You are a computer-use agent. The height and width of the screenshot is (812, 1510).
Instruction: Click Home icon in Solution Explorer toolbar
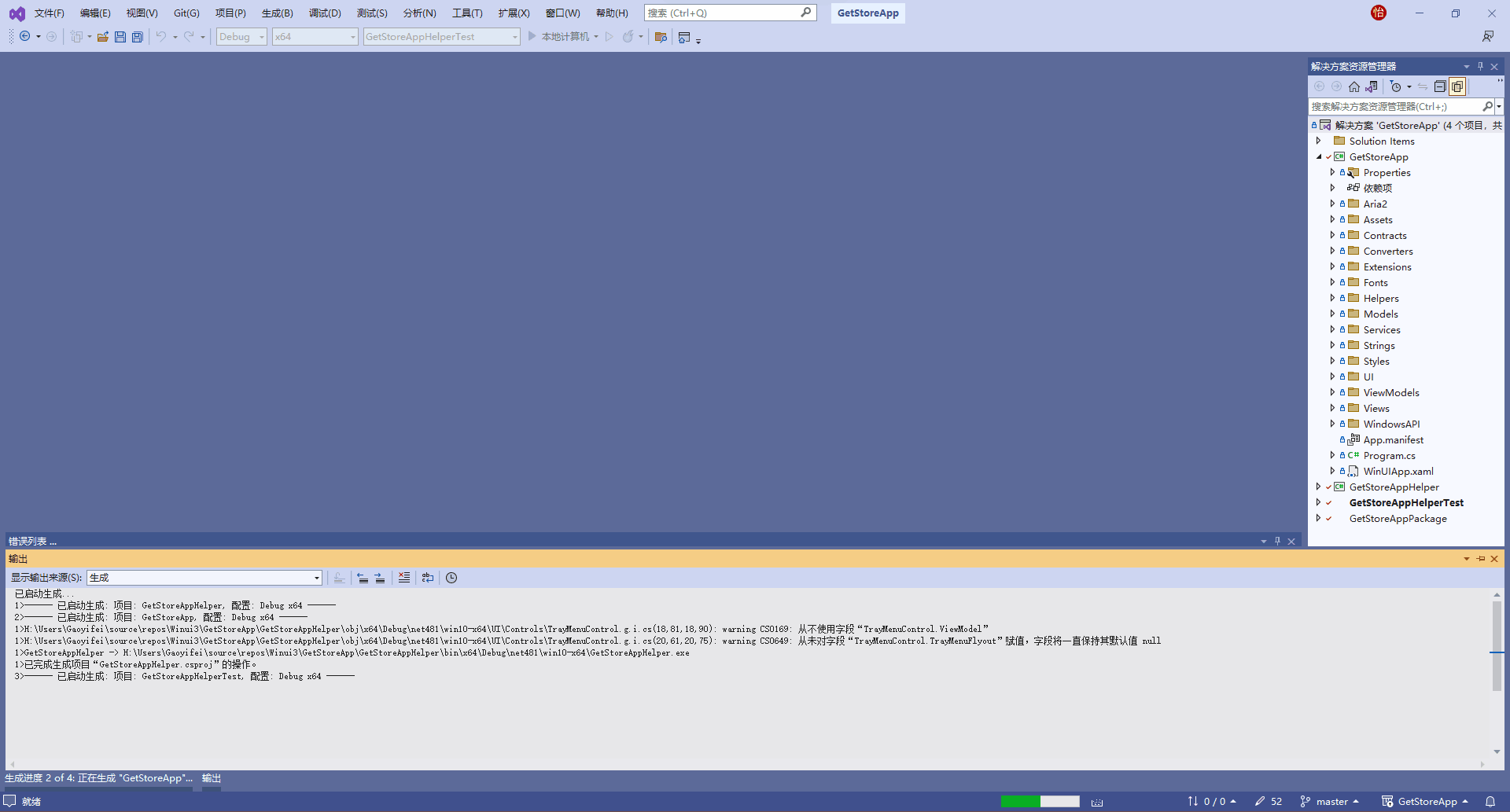tap(1354, 86)
